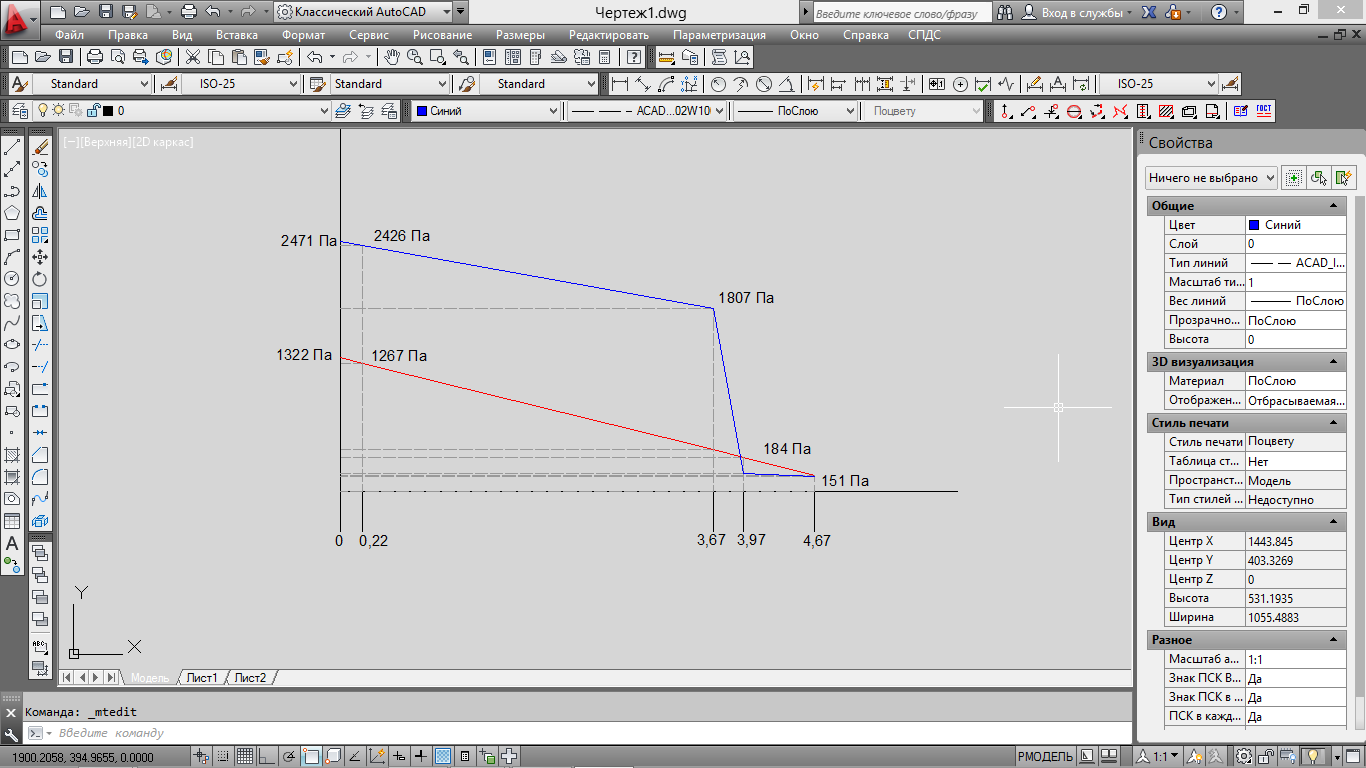1366x768 pixels.
Task: Toggle lineweight display in status bar
Action: click(x=421, y=756)
